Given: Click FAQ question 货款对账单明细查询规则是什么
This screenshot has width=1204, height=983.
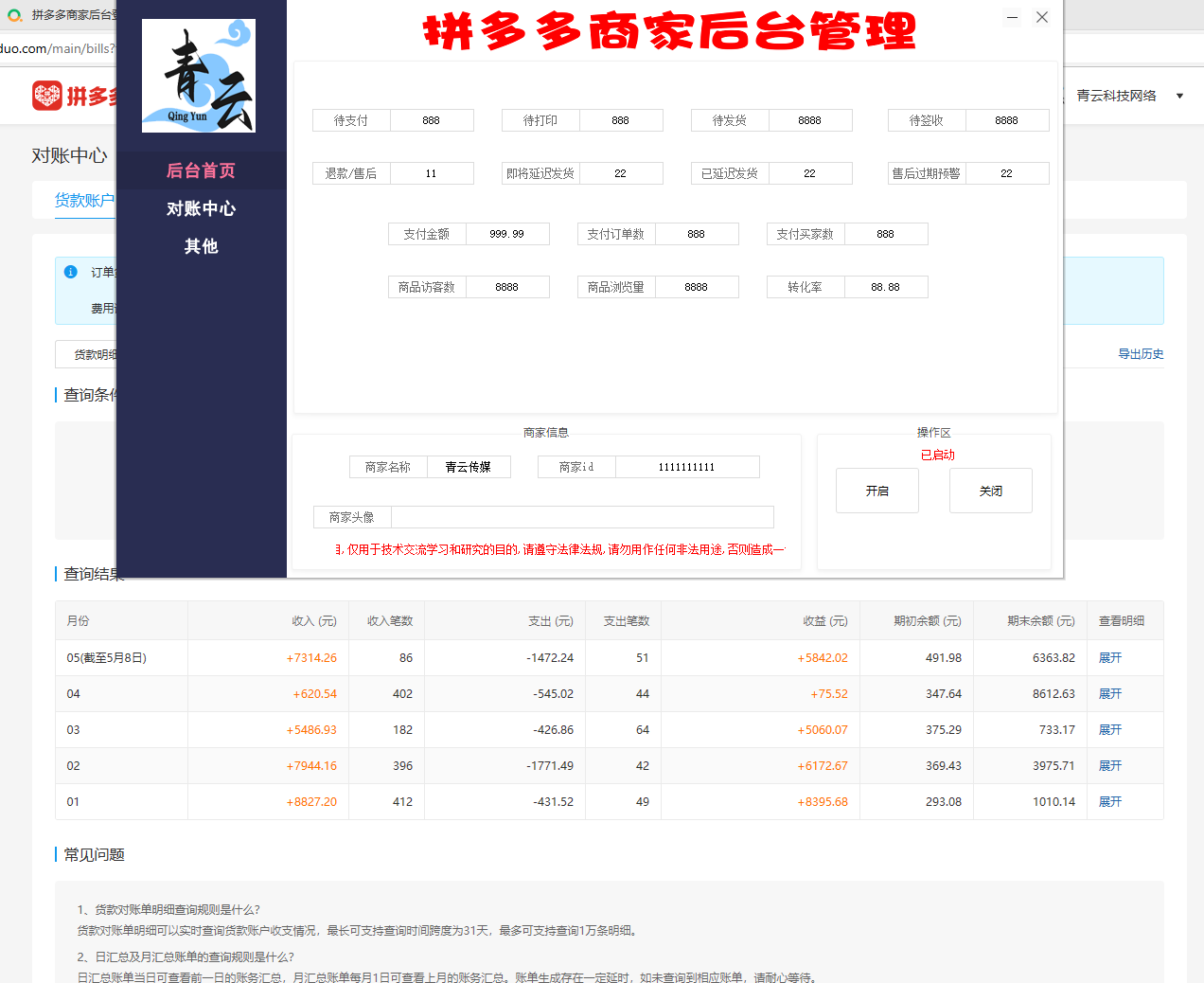Looking at the screenshot, I should click(168, 909).
